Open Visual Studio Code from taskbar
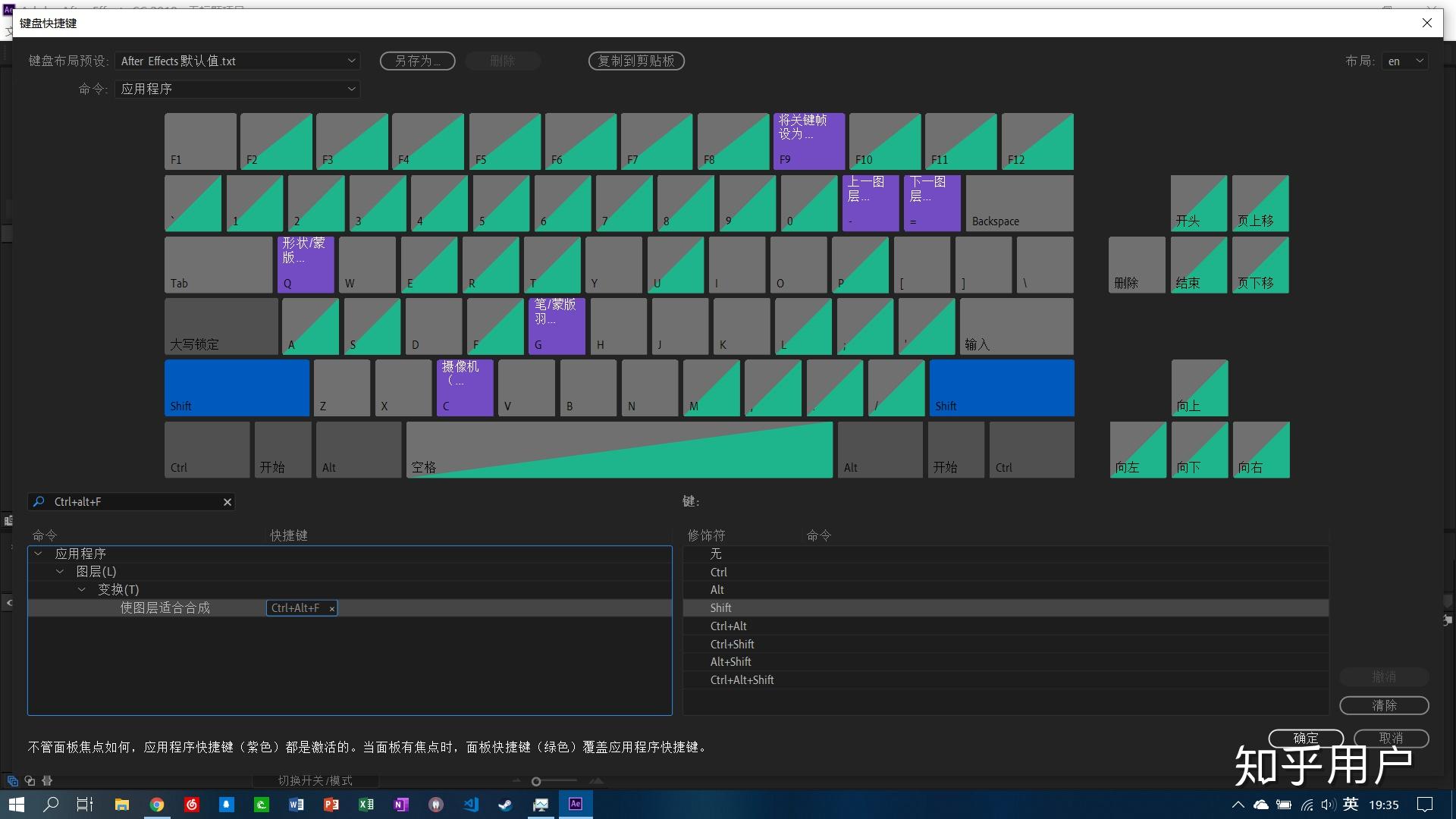 pos(471,805)
